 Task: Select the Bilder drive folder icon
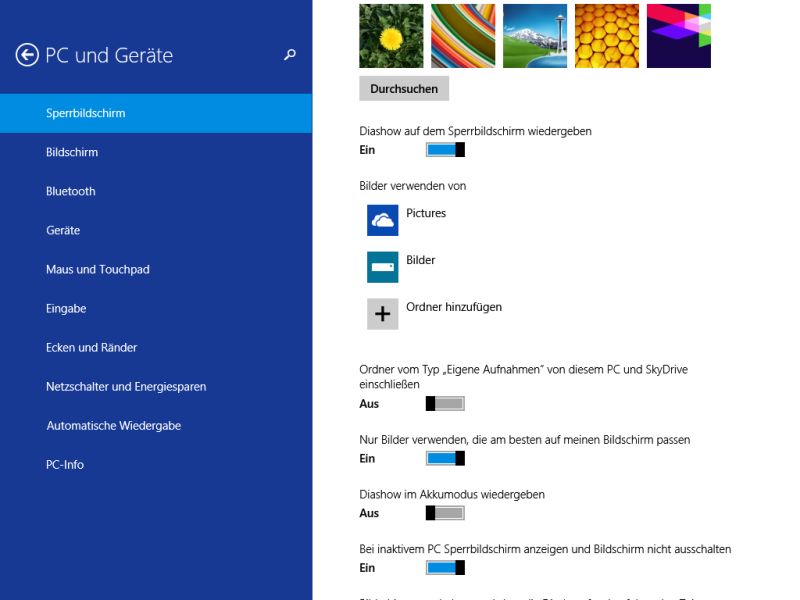pyautogui.click(x=383, y=267)
